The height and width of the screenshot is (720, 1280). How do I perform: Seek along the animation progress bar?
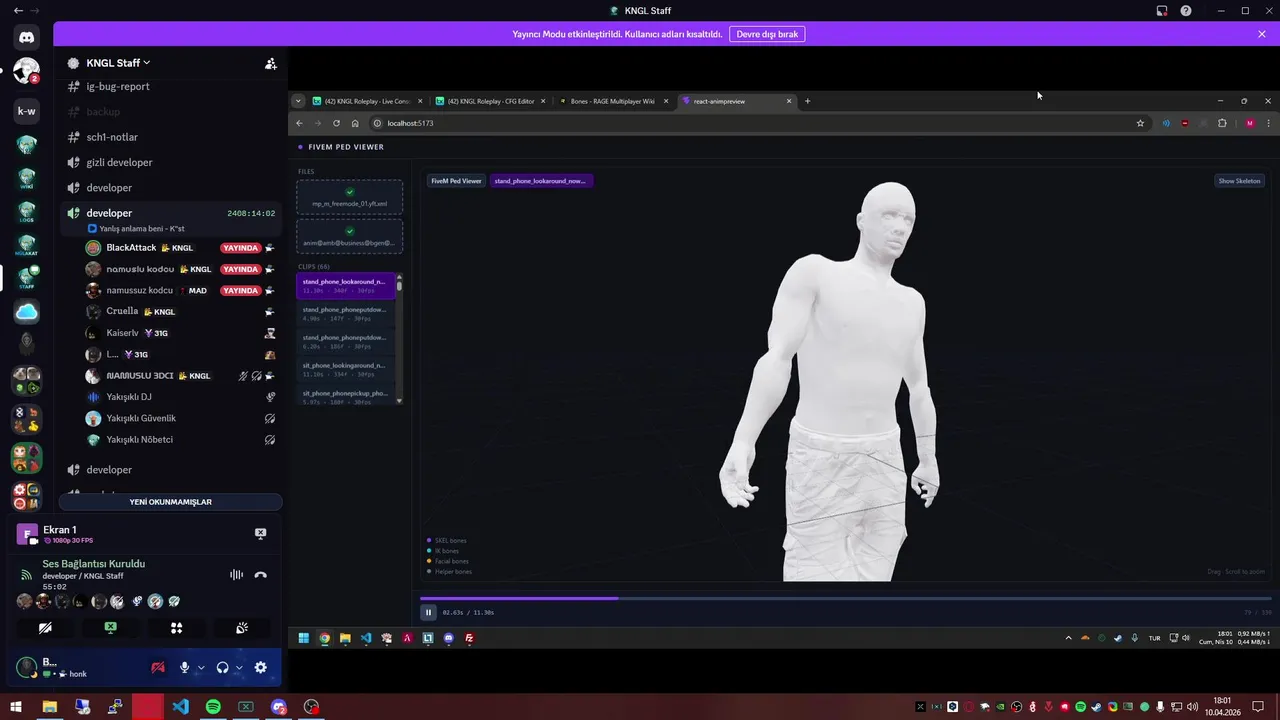coord(846,598)
